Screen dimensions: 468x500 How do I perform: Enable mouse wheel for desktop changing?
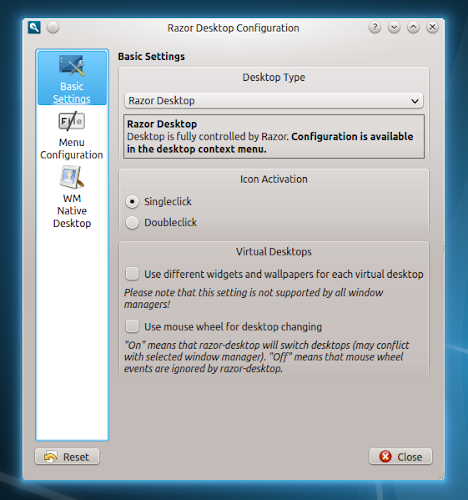[x=132, y=327]
